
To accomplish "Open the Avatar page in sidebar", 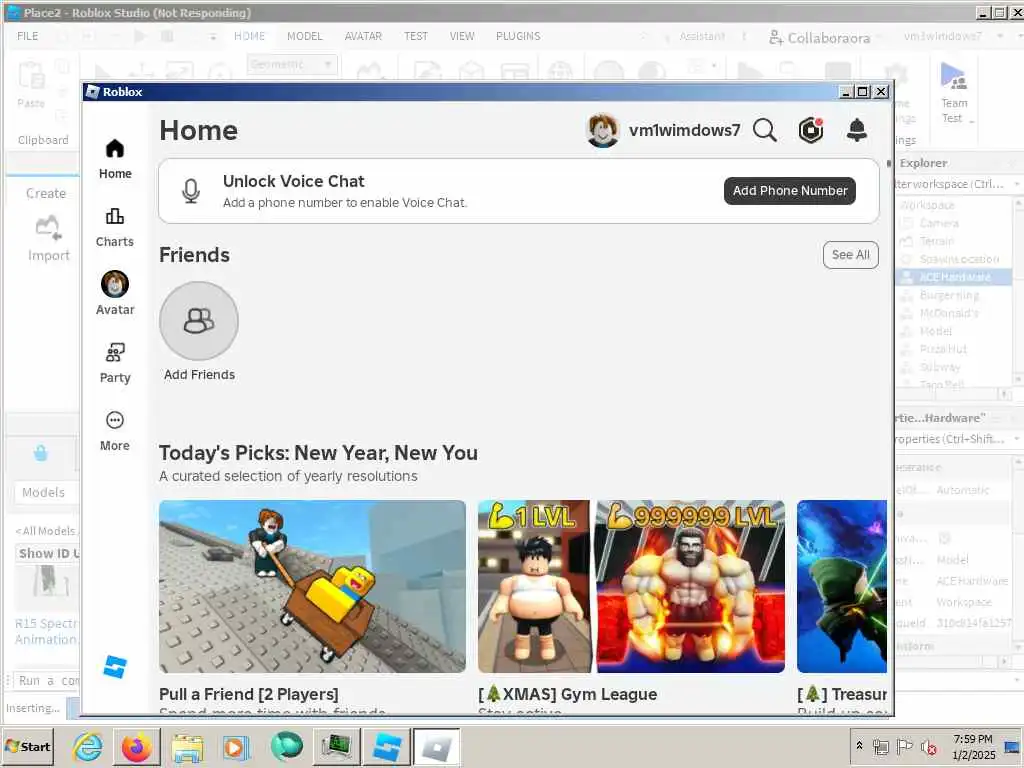I will (x=115, y=293).
